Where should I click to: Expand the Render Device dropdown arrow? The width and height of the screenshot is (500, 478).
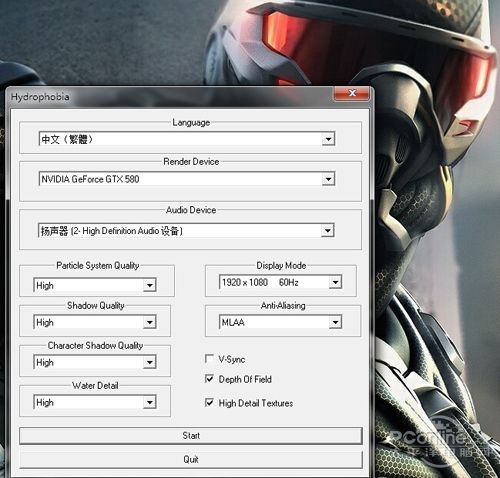point(328,179)
